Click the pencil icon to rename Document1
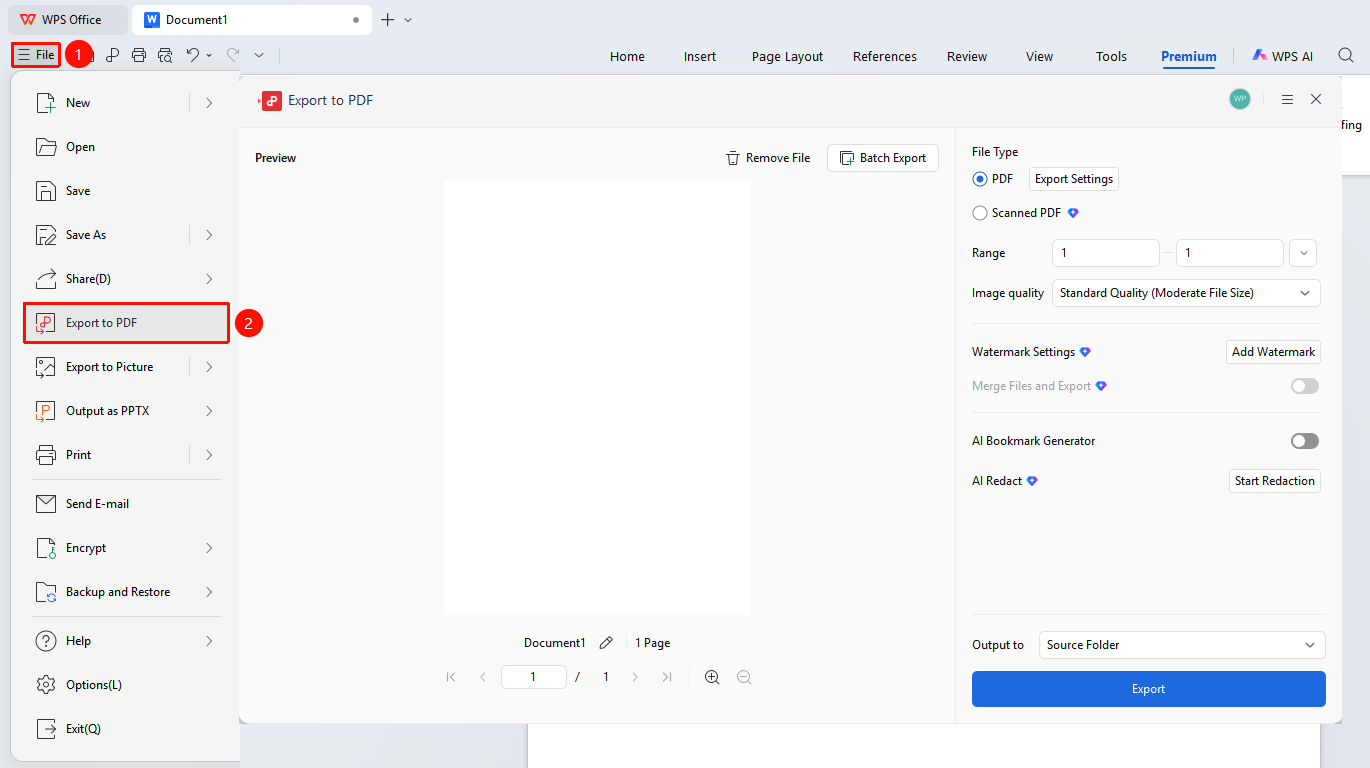This screenshot has width=1370, height=768. pos(606,643)
